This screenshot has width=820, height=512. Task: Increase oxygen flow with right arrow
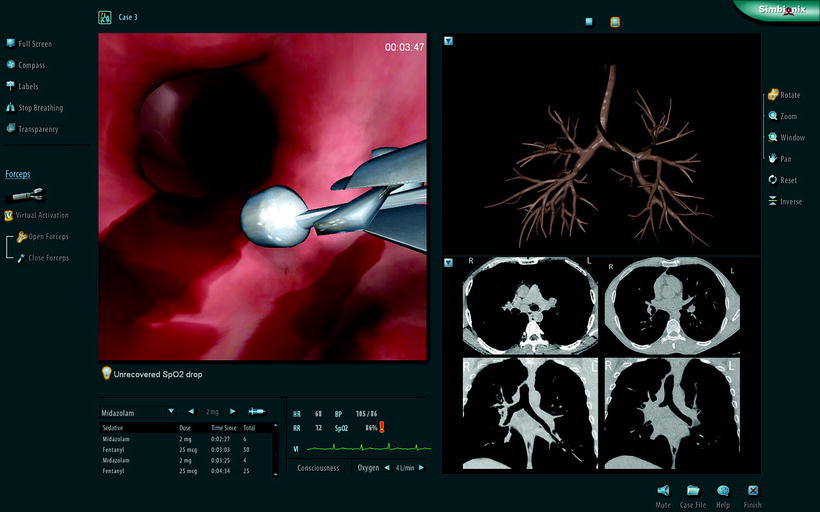[422, 468]
